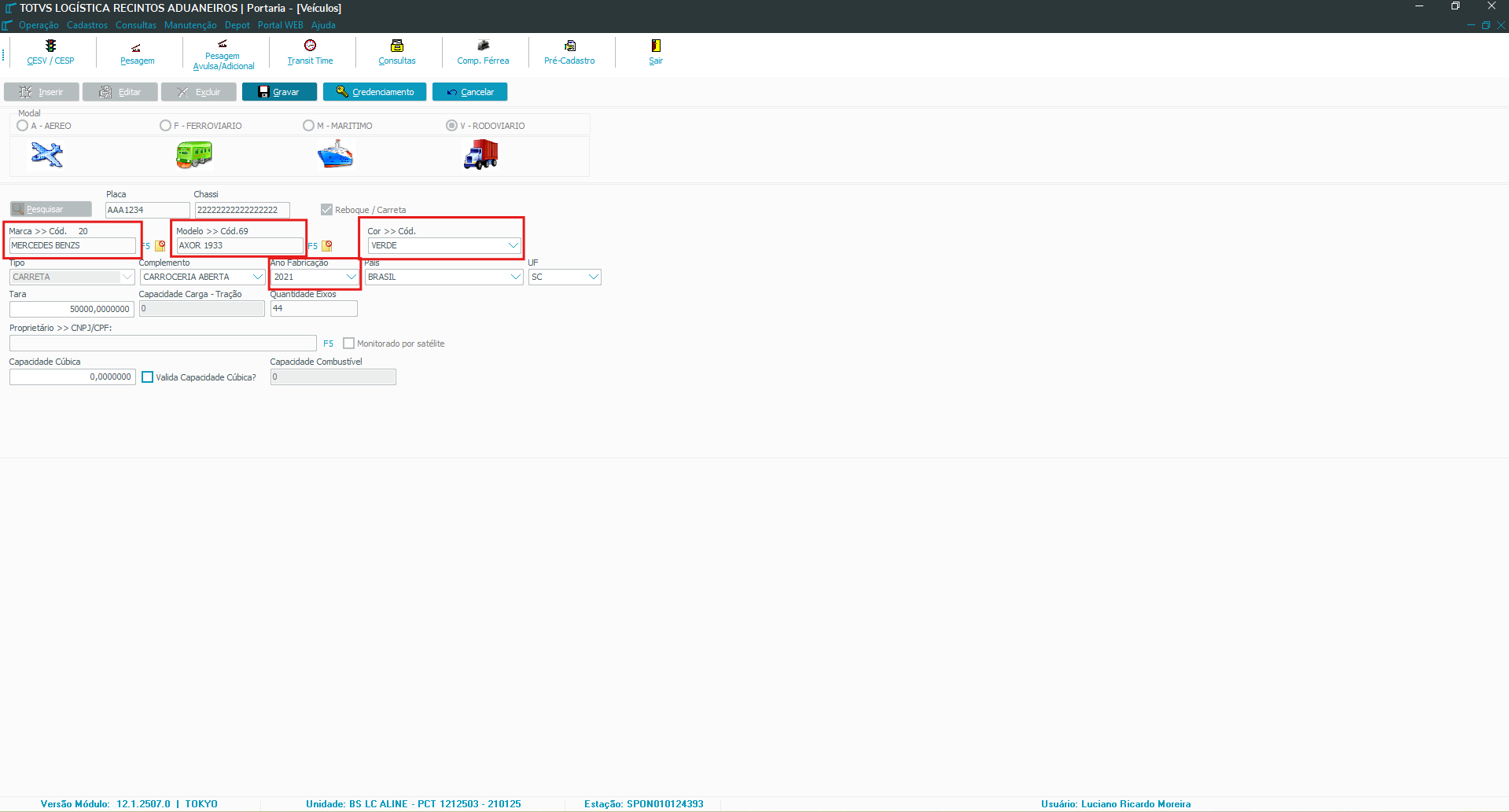The width and height of the screenshot is (1509, 812).
Task: Click the Editar button
Action: [120, 92]
